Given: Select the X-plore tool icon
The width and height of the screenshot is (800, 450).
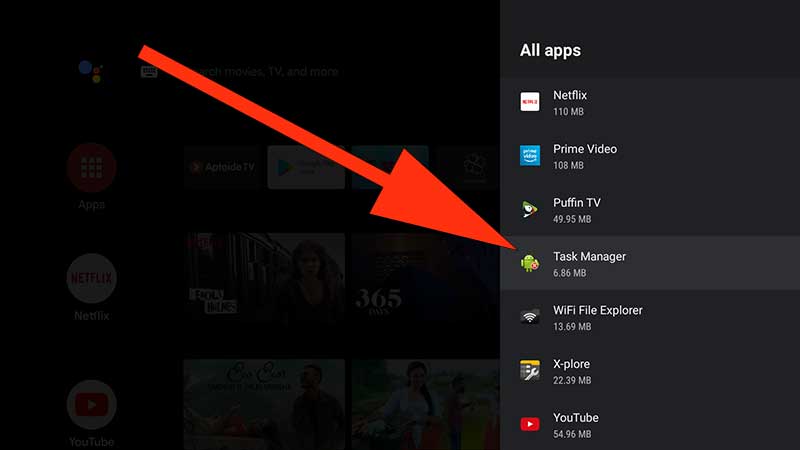Looking at the screenshot, I should pos(530,370).
